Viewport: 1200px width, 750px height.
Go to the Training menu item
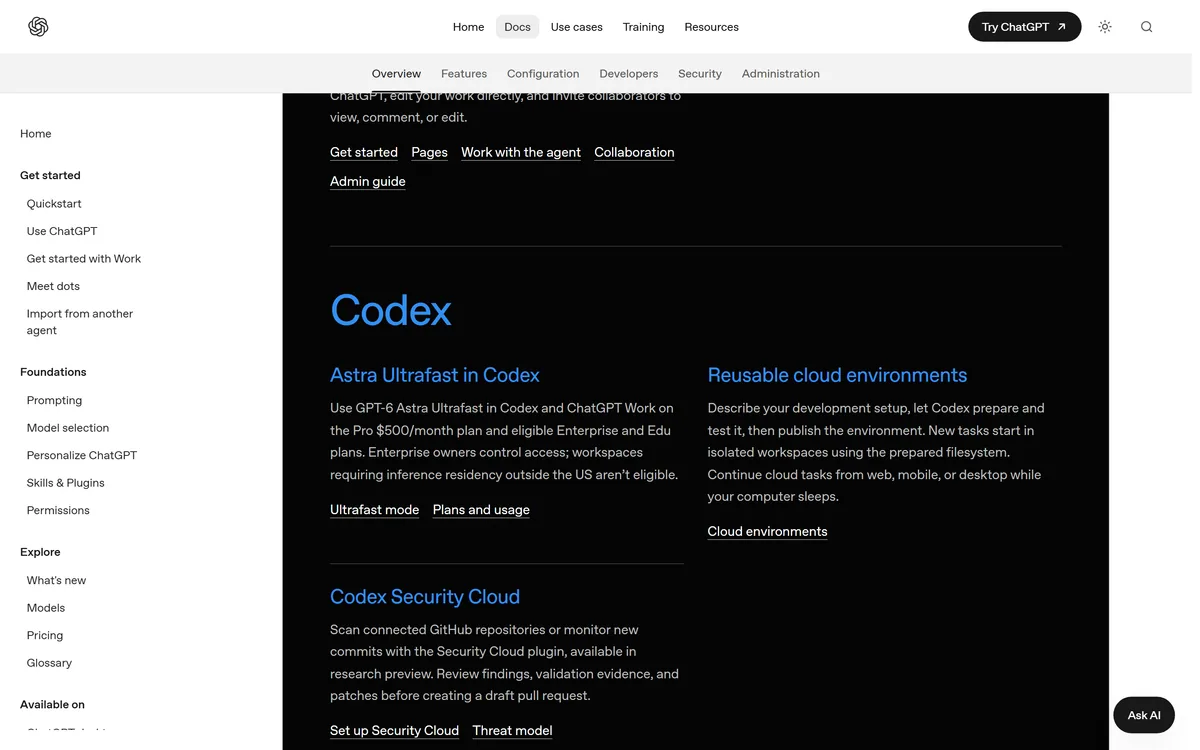(643, 27)
